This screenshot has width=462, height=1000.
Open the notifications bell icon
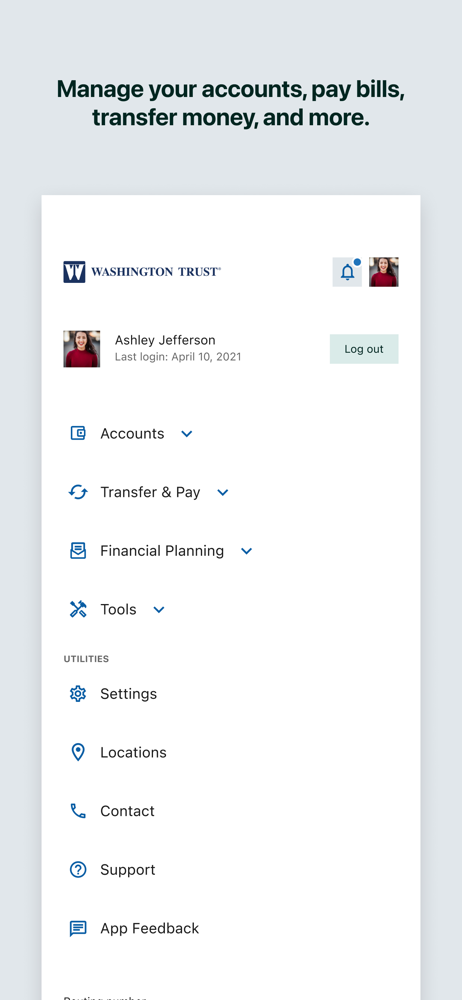pyautogui.click(x=347, y=272)
